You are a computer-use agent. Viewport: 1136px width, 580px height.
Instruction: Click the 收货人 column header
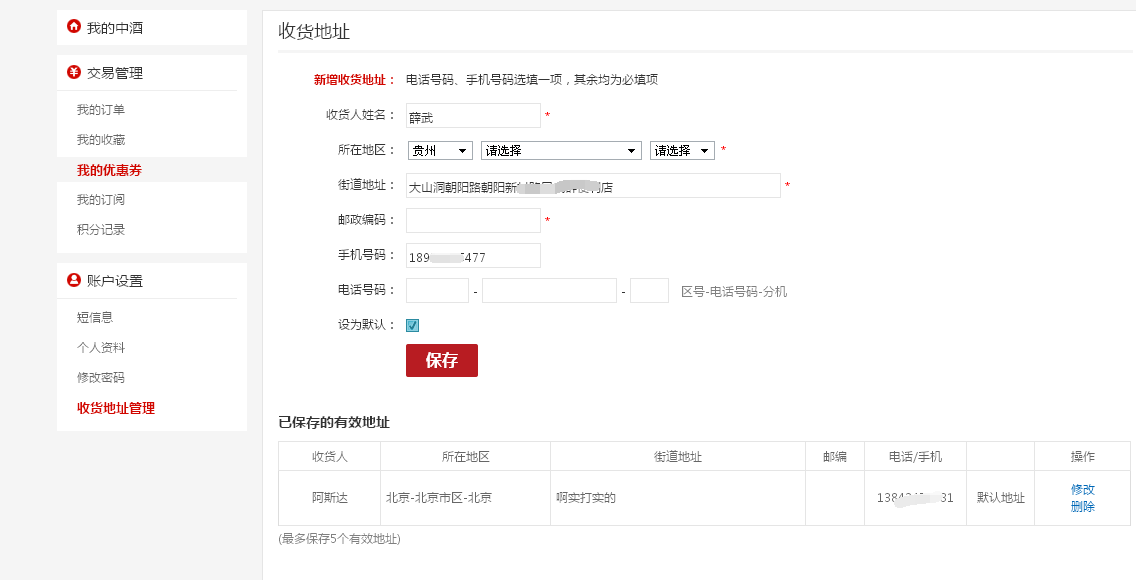(330, 457)
